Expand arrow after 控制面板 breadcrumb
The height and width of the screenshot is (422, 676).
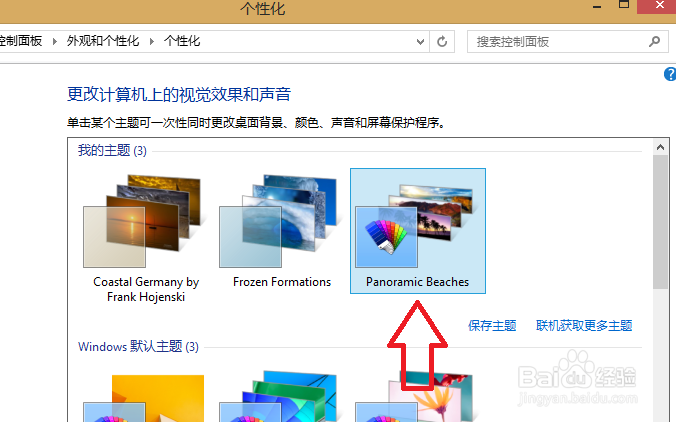pyautogui.click(x=54, y=41)
